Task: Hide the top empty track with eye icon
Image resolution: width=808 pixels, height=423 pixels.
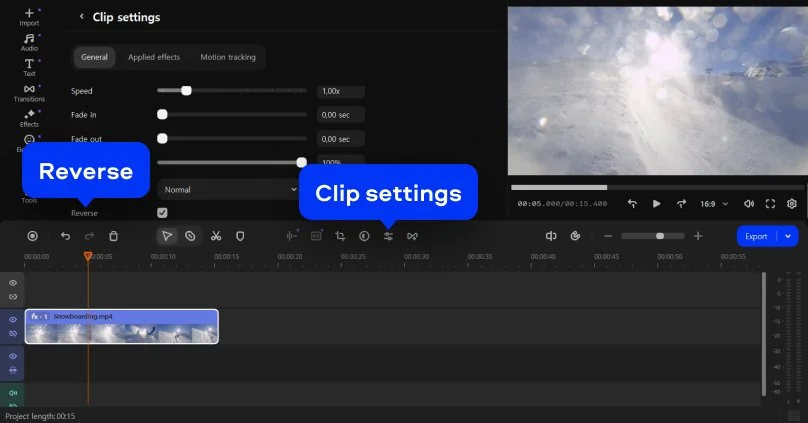Action: tap(13, 283)
